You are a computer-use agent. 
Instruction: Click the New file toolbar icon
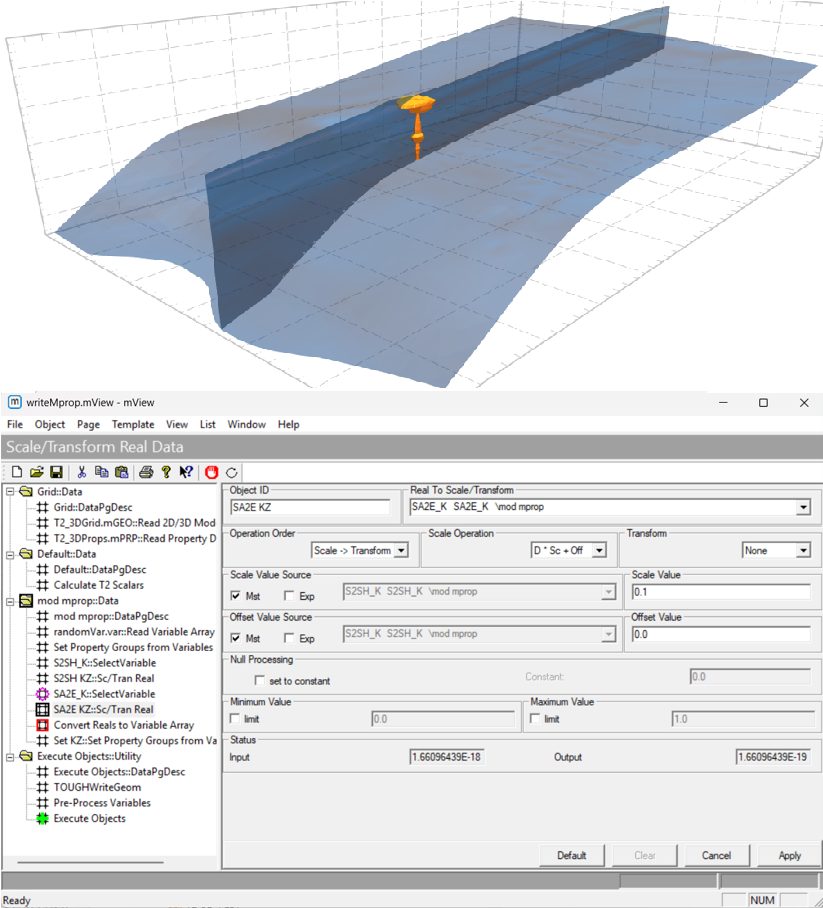[17, 472]
